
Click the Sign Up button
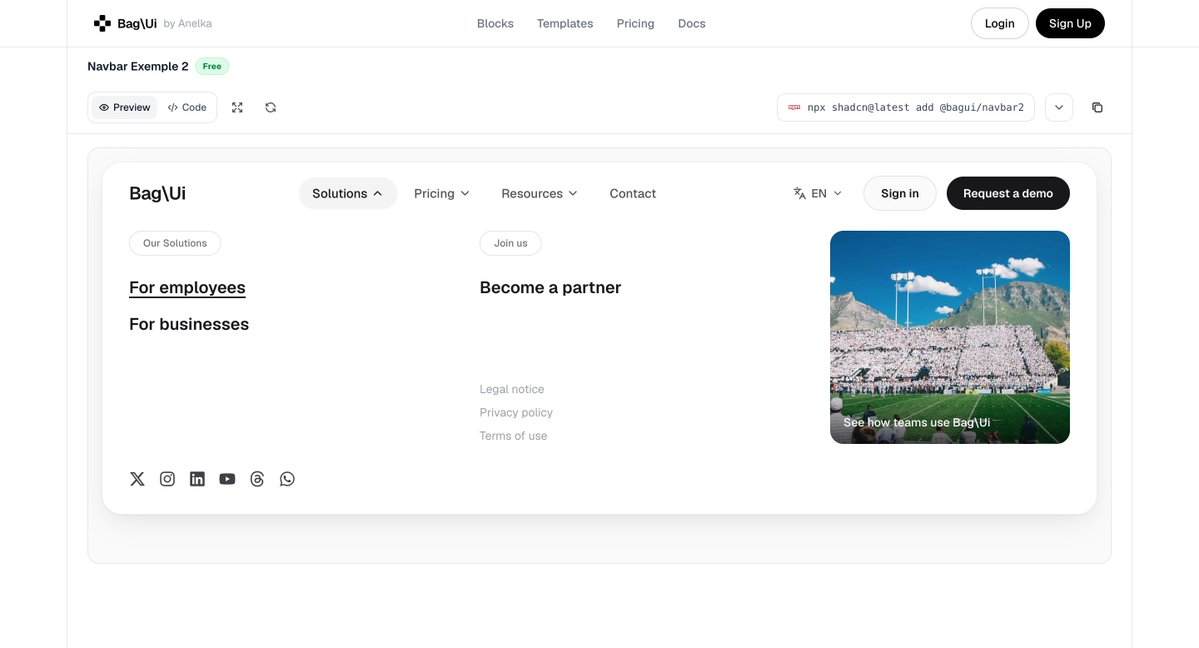point(1070,24)
